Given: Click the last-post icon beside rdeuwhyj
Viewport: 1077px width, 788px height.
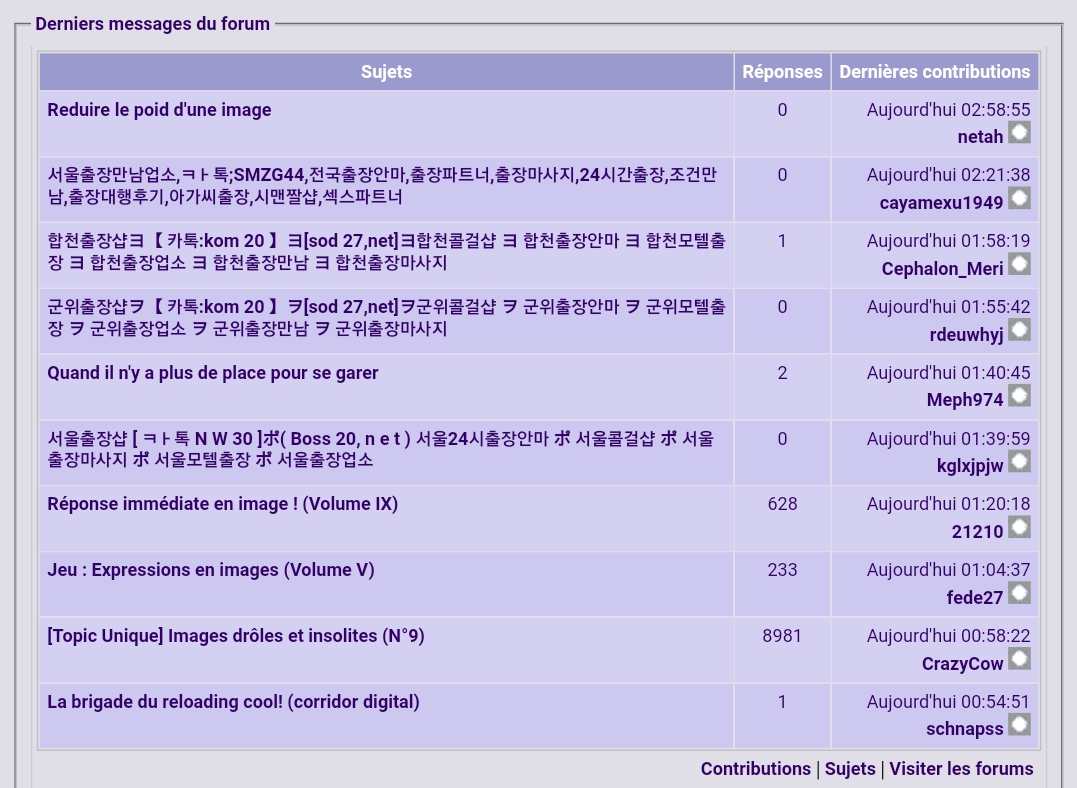Looking at the screenshot, I should tap(1018, 330).
